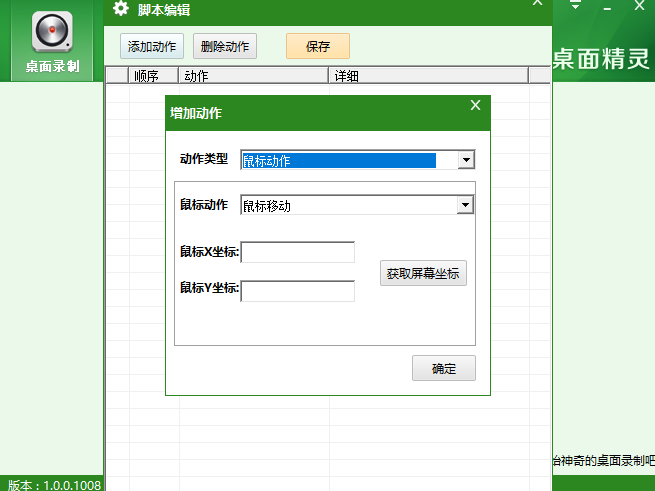Click 删除动作 button

pyautogui.click(x=225, y=46)
